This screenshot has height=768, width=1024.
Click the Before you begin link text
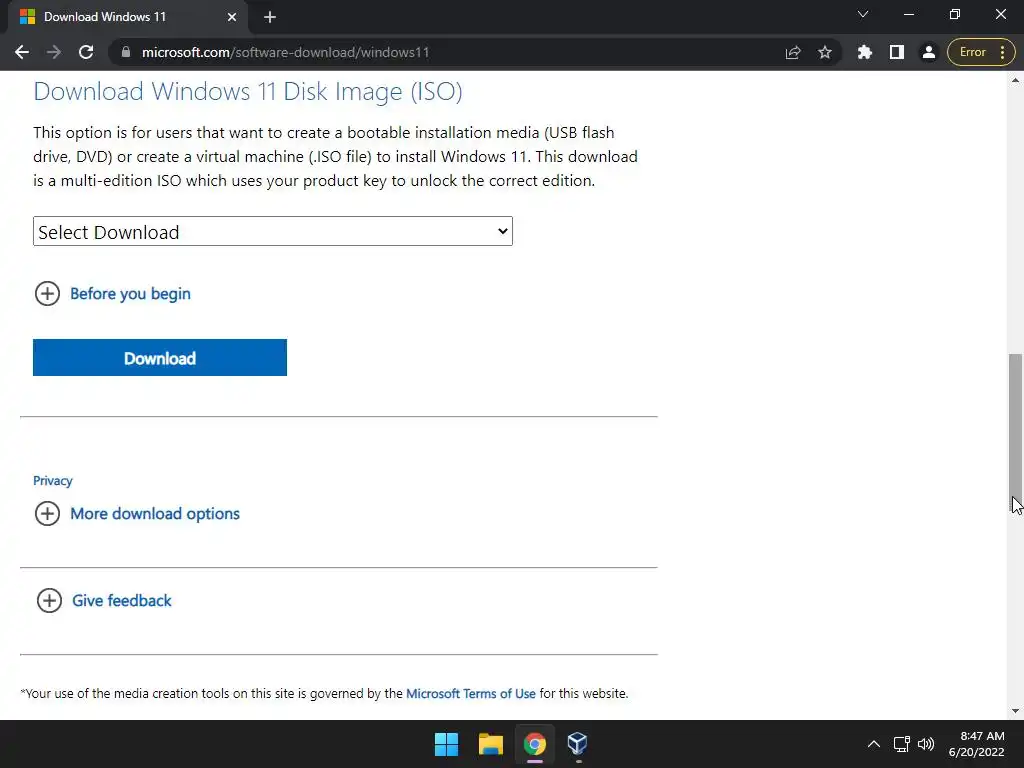pos(131,294)
